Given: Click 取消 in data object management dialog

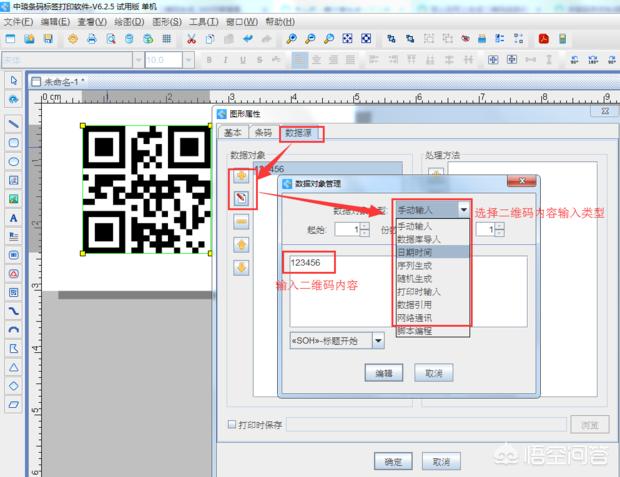Looking at the screenshot, I should click(x=434, y=373).
